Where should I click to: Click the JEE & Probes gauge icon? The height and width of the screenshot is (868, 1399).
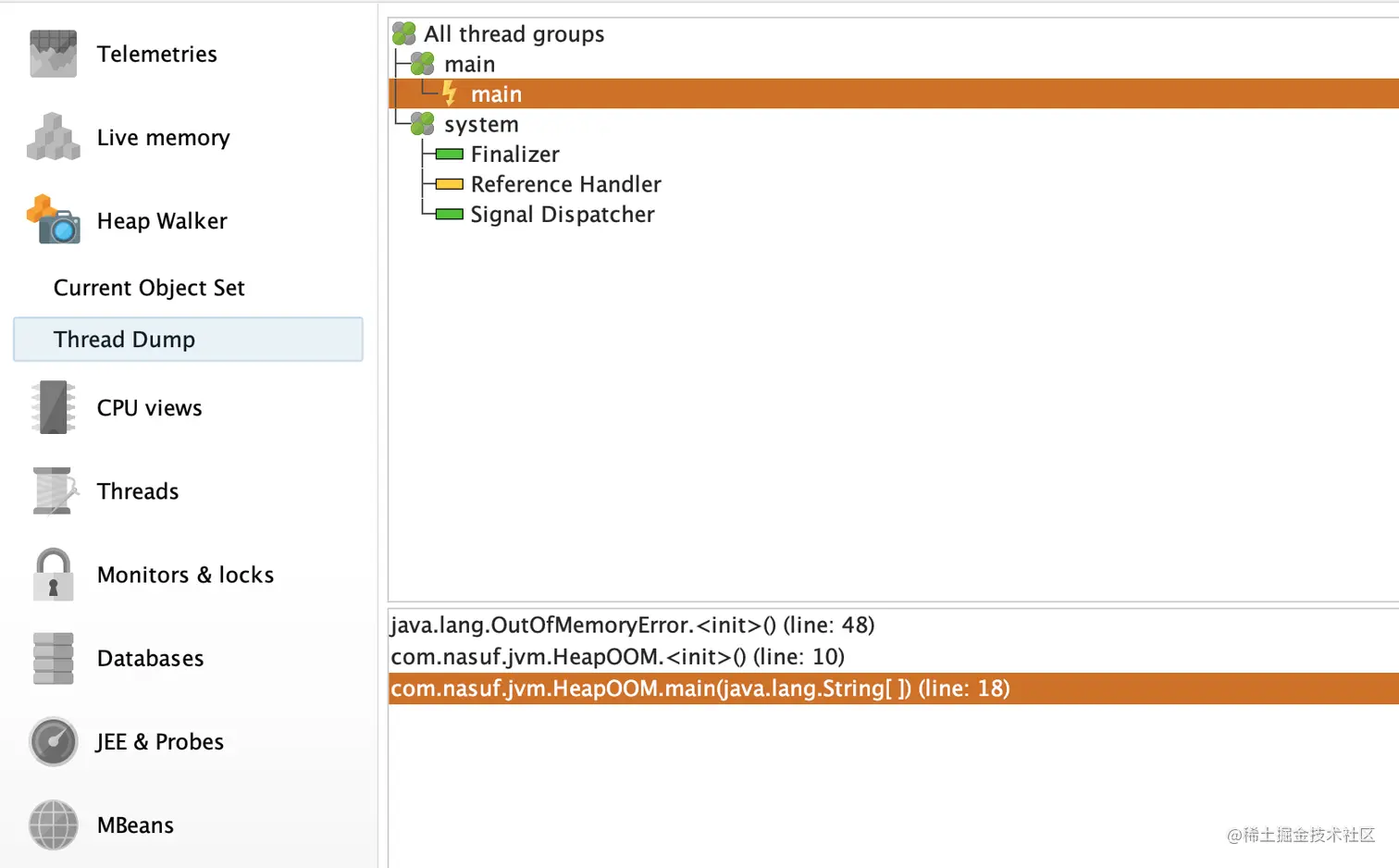[x=53, y=741]
